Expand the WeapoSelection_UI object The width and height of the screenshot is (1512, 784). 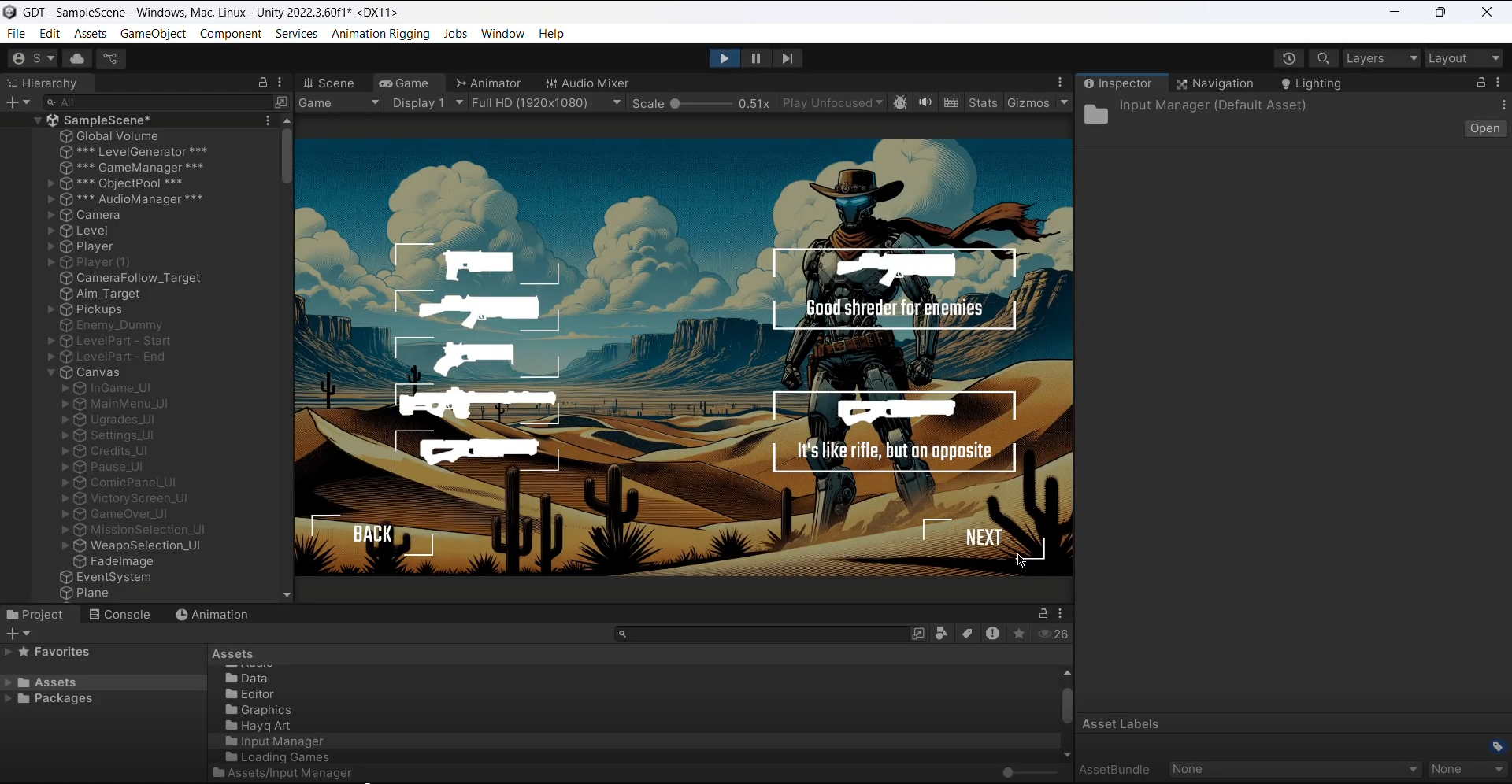coord(66,545)
